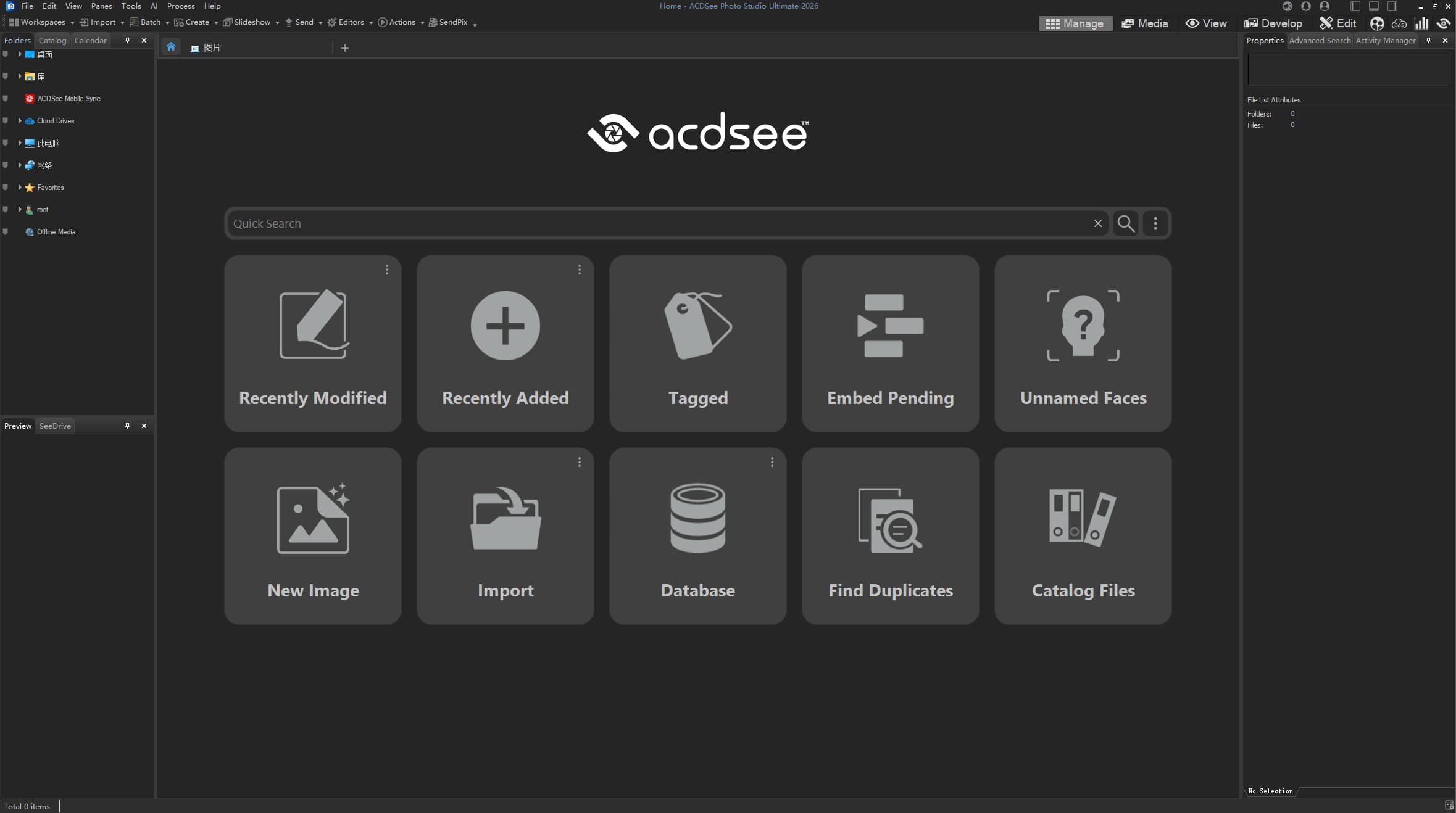This screenshot has height=813, width=1456.
Task: Clear the Quick Search field
Action: 1097,223
